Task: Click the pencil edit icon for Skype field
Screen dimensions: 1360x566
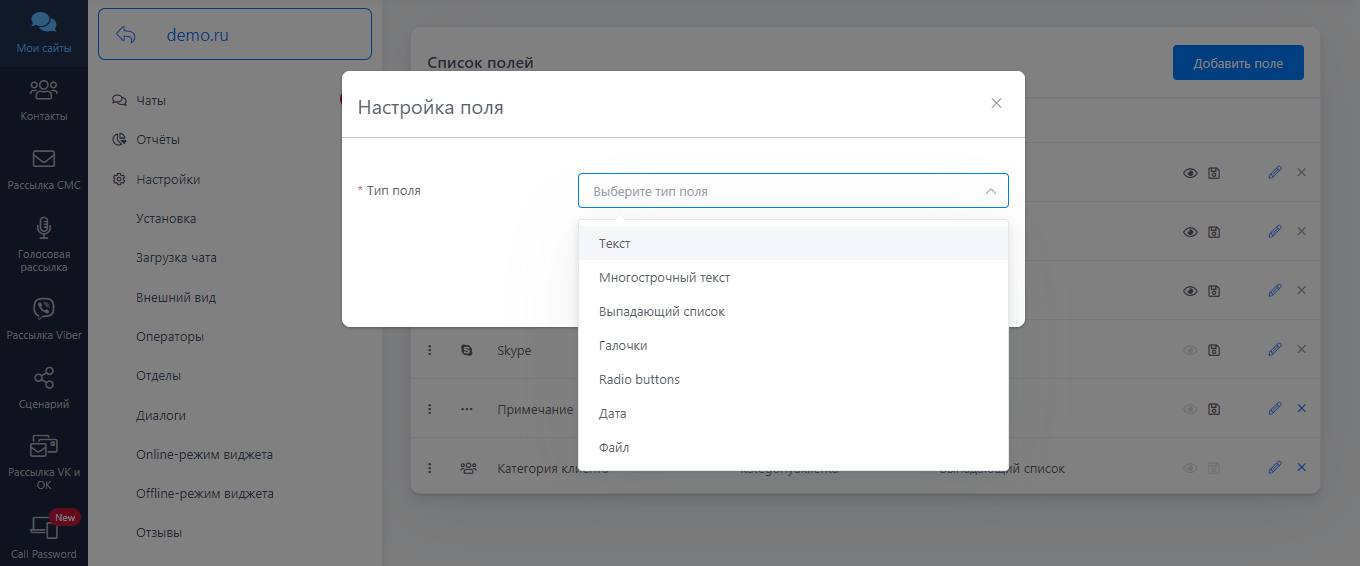Action: (1274, 350)
